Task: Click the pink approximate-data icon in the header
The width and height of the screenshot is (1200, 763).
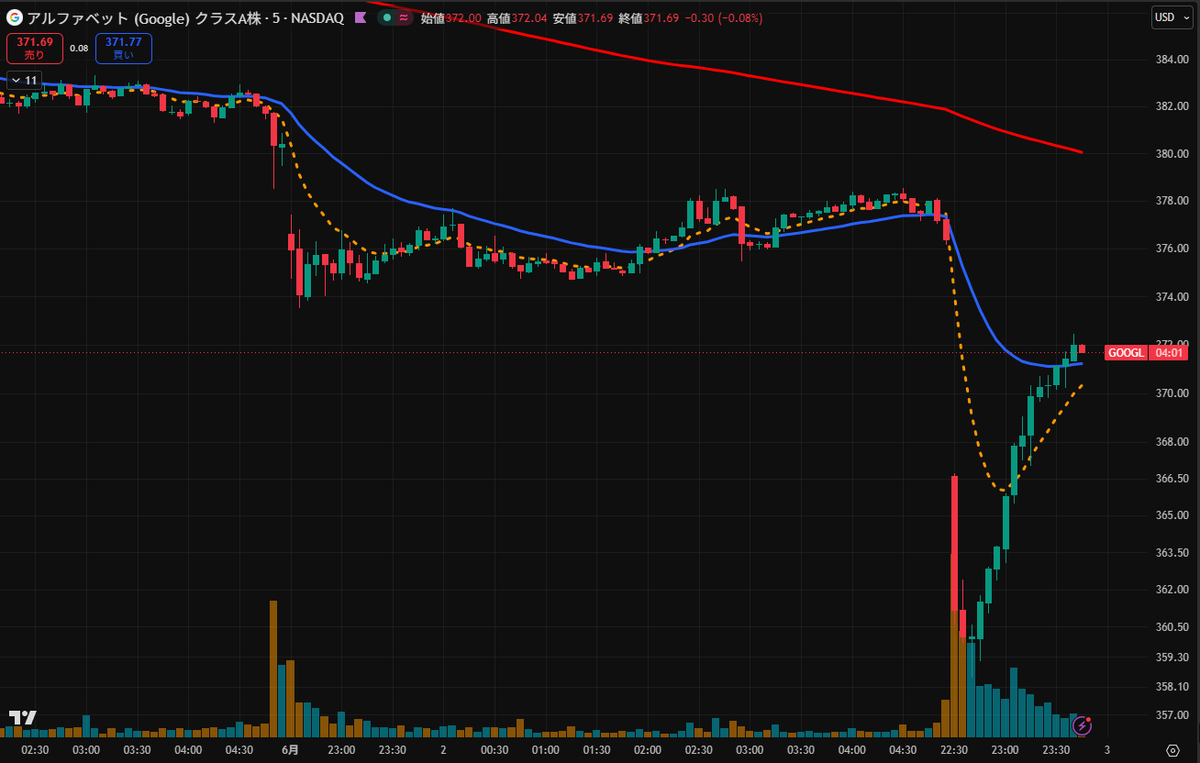Action: 402,18
